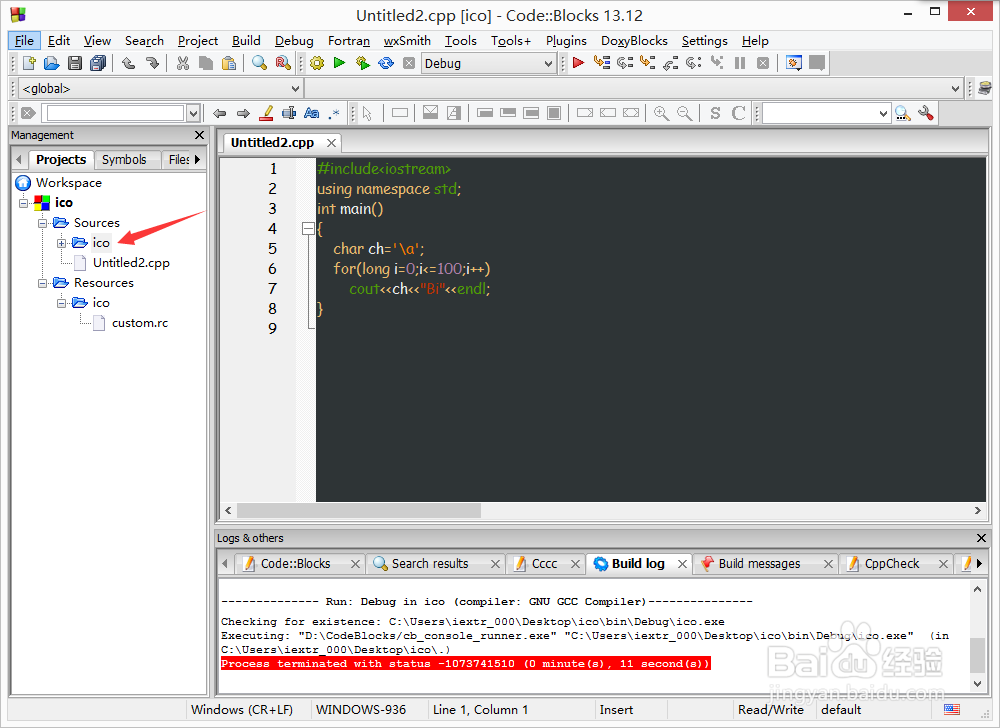Click the Windows (CR+LF) status bar entry

(242, 710)
